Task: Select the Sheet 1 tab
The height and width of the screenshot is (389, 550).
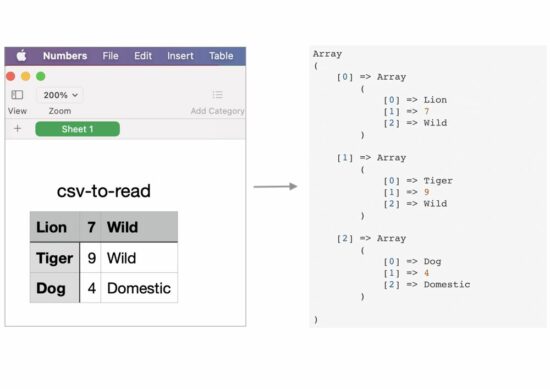Action: coord(78,129)
